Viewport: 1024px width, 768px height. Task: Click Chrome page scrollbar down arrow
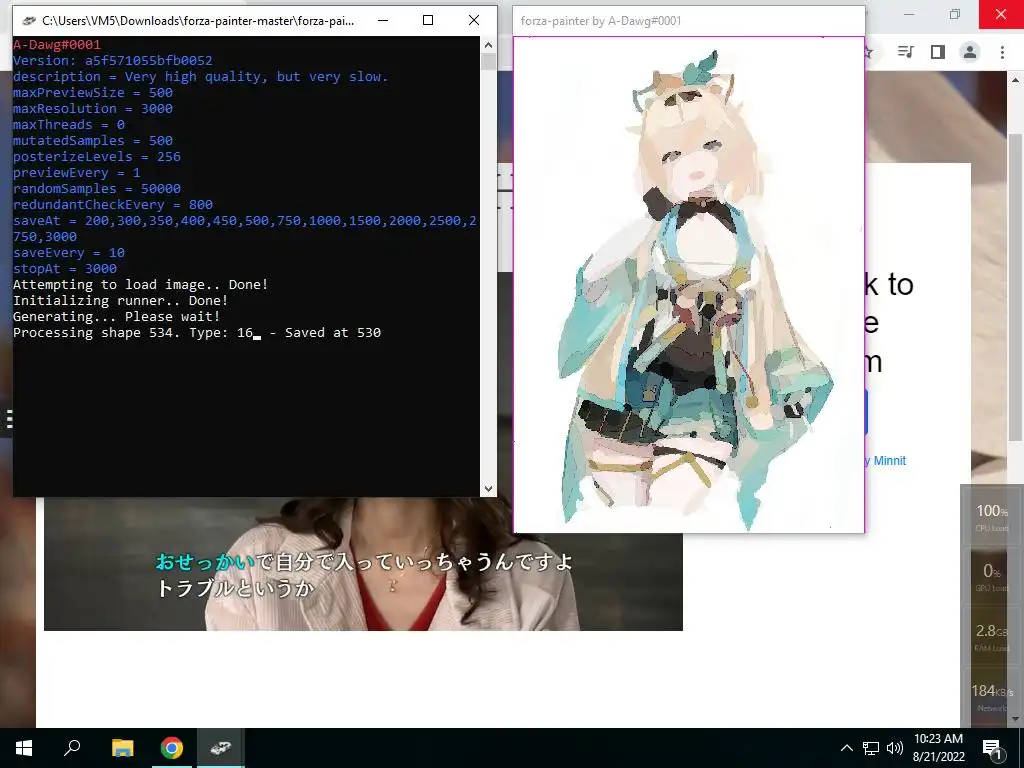point(1015,719)
